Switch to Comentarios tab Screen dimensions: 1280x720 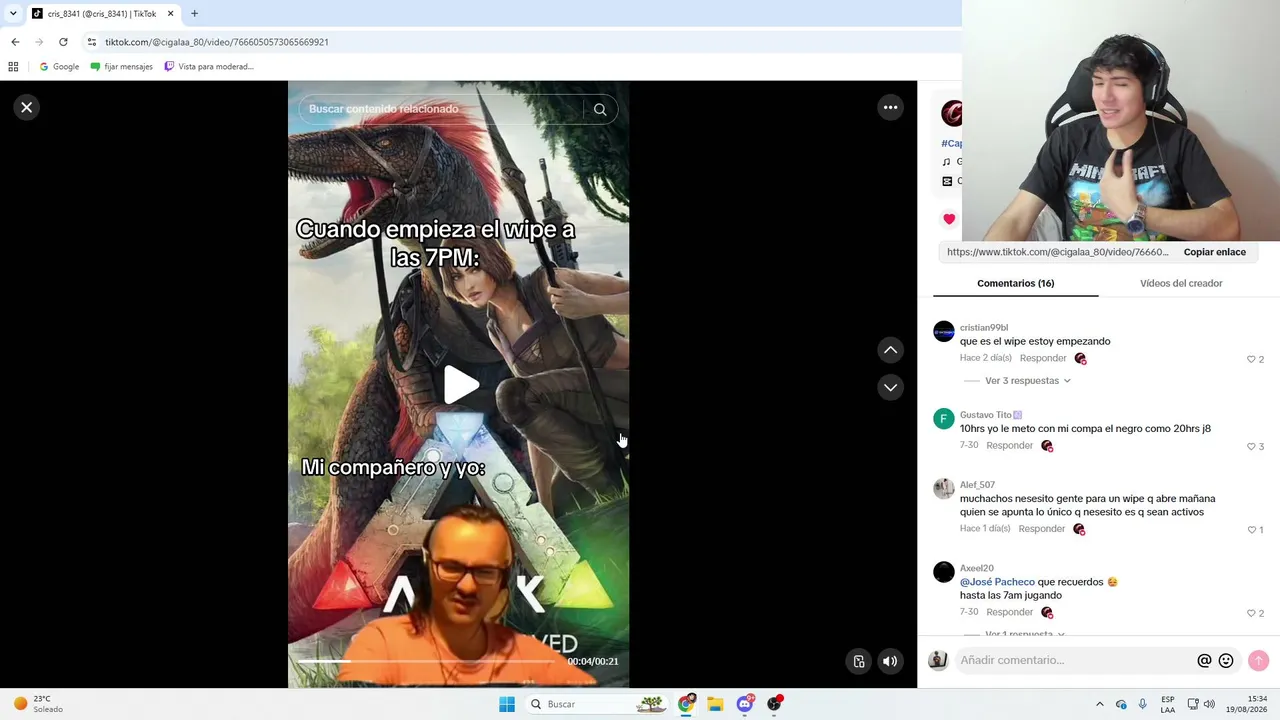click(1016, 283)
